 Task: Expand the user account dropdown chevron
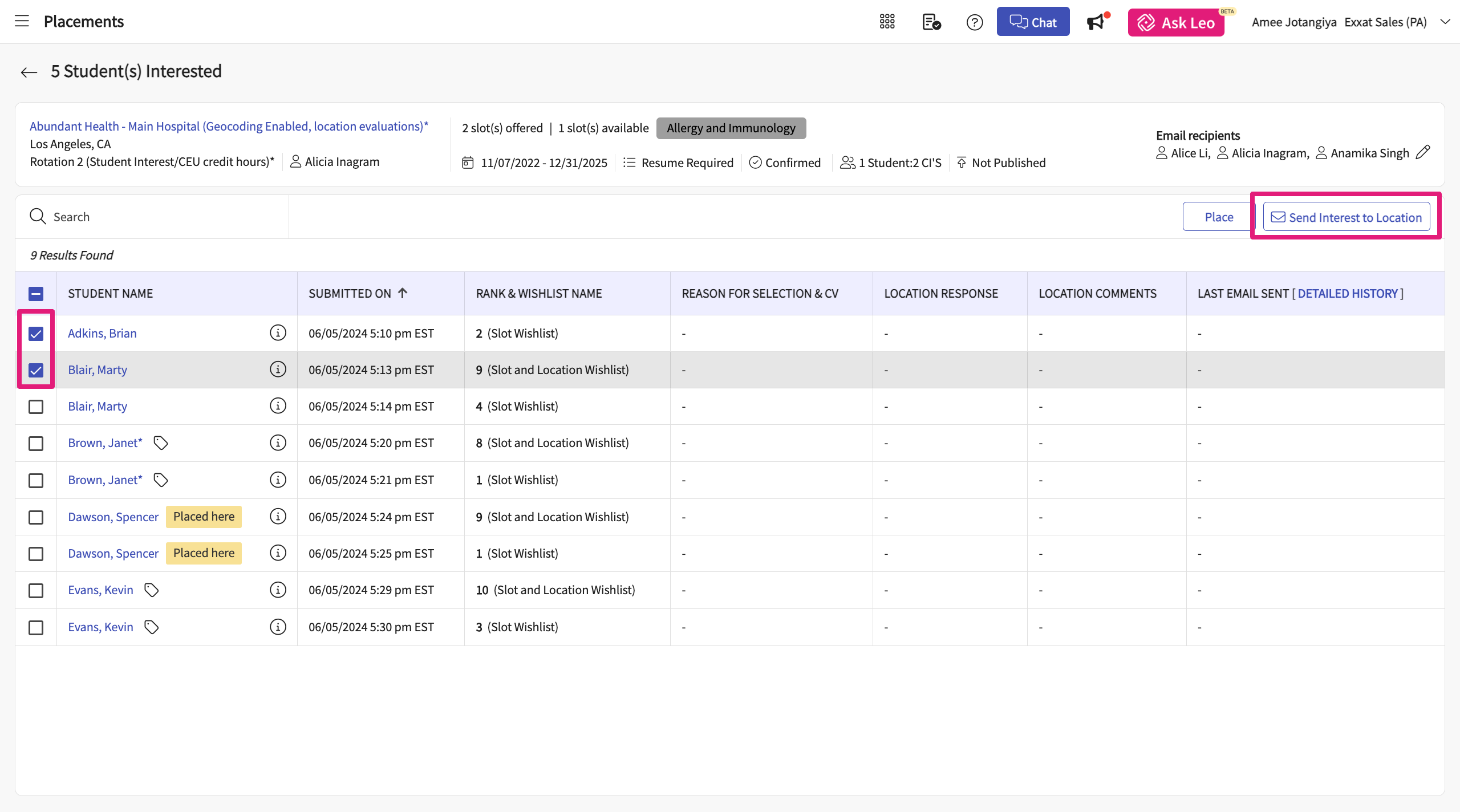tap(1445, 22)
